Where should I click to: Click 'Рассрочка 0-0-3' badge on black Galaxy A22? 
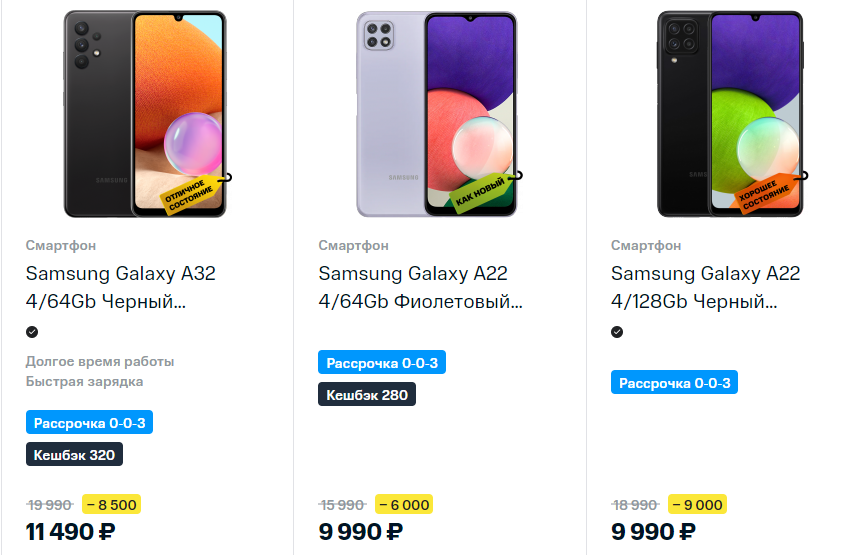tap(674, 383)
